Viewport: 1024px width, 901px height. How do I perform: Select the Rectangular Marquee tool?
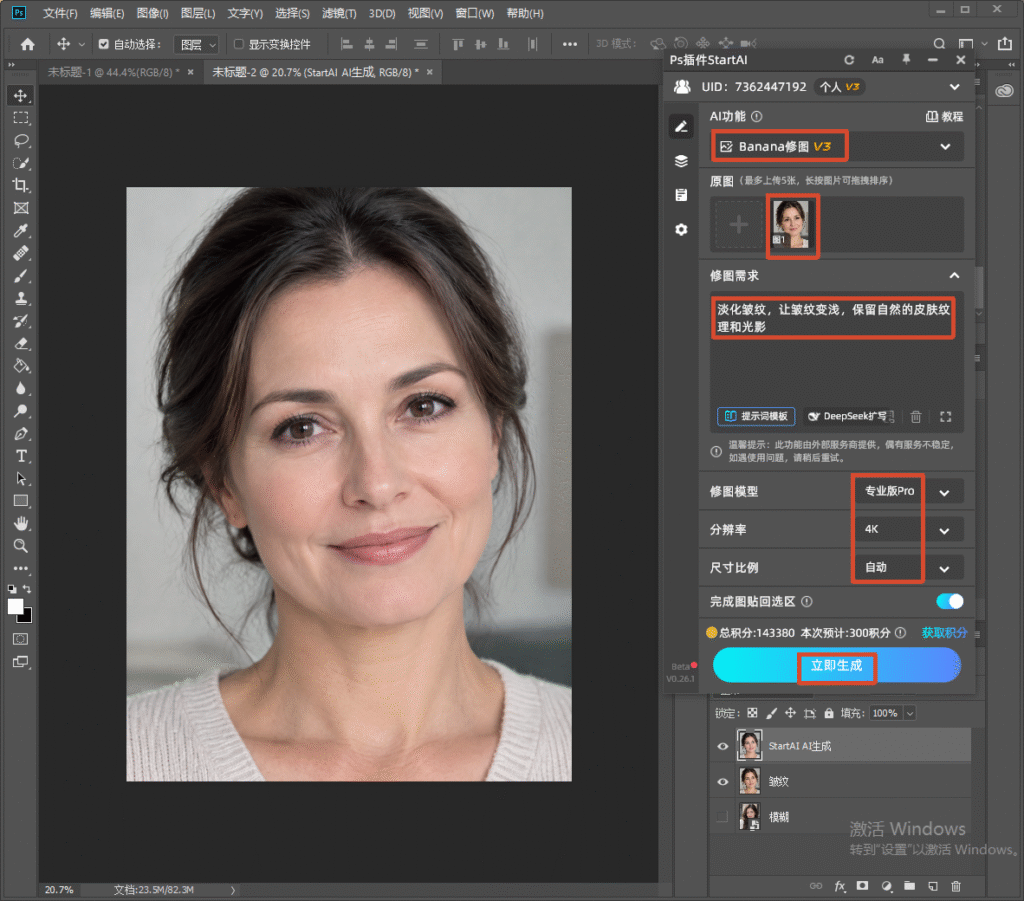click(21, 118)
